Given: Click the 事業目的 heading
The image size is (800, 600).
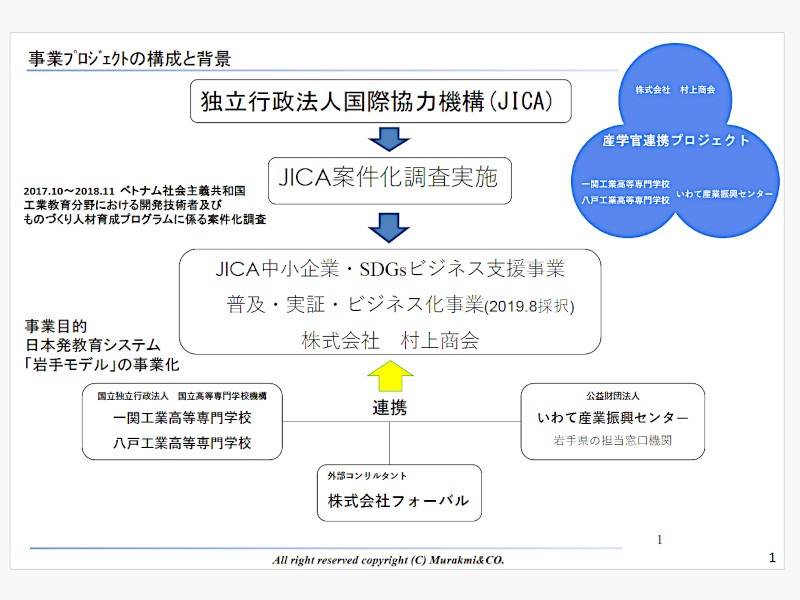Looking at the screenshot, I should click(56, 326).
